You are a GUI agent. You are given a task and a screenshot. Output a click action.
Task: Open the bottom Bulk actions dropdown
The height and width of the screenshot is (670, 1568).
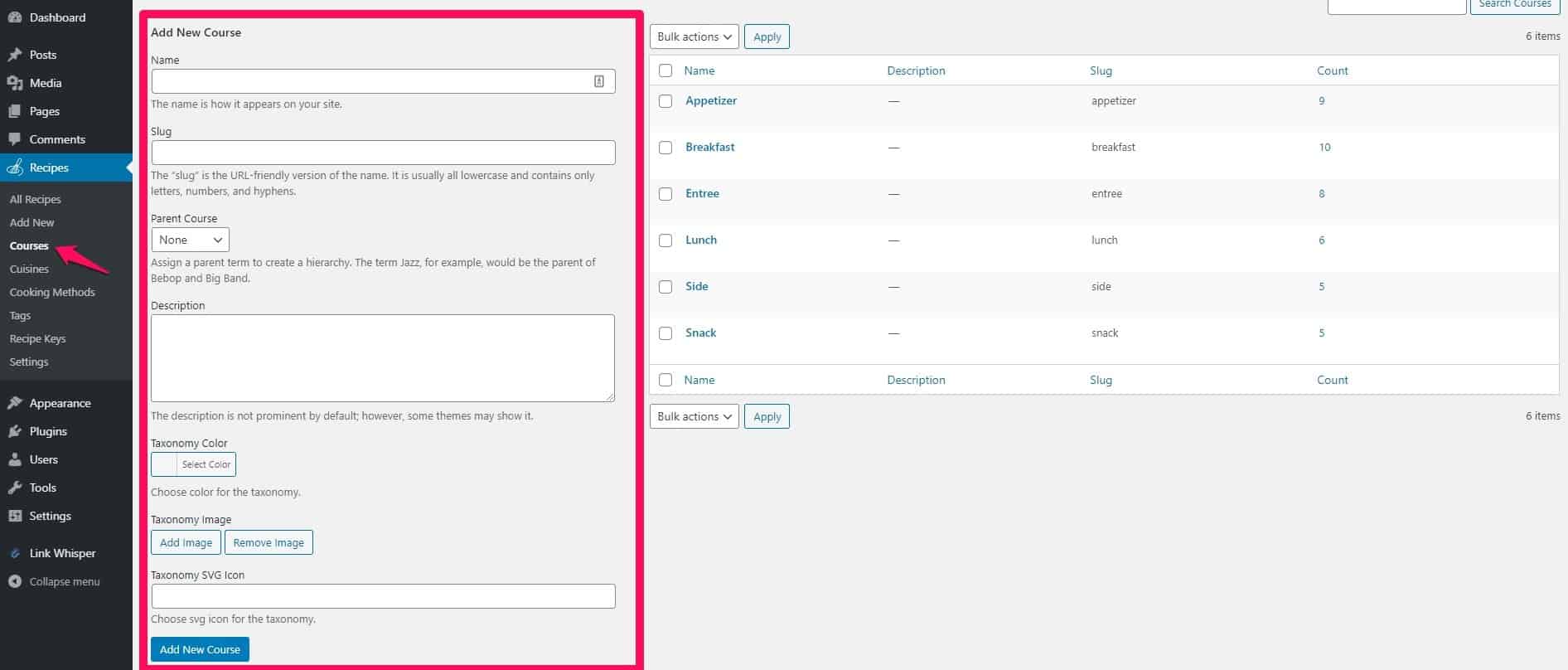pos(694,416)
